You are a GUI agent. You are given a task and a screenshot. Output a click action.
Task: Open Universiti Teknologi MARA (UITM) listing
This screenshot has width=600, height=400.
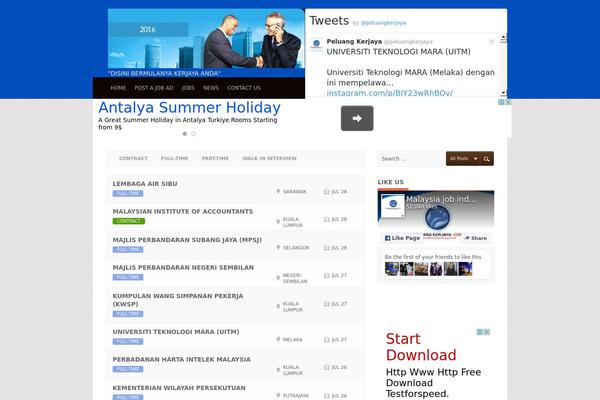[x=176, y=332]
